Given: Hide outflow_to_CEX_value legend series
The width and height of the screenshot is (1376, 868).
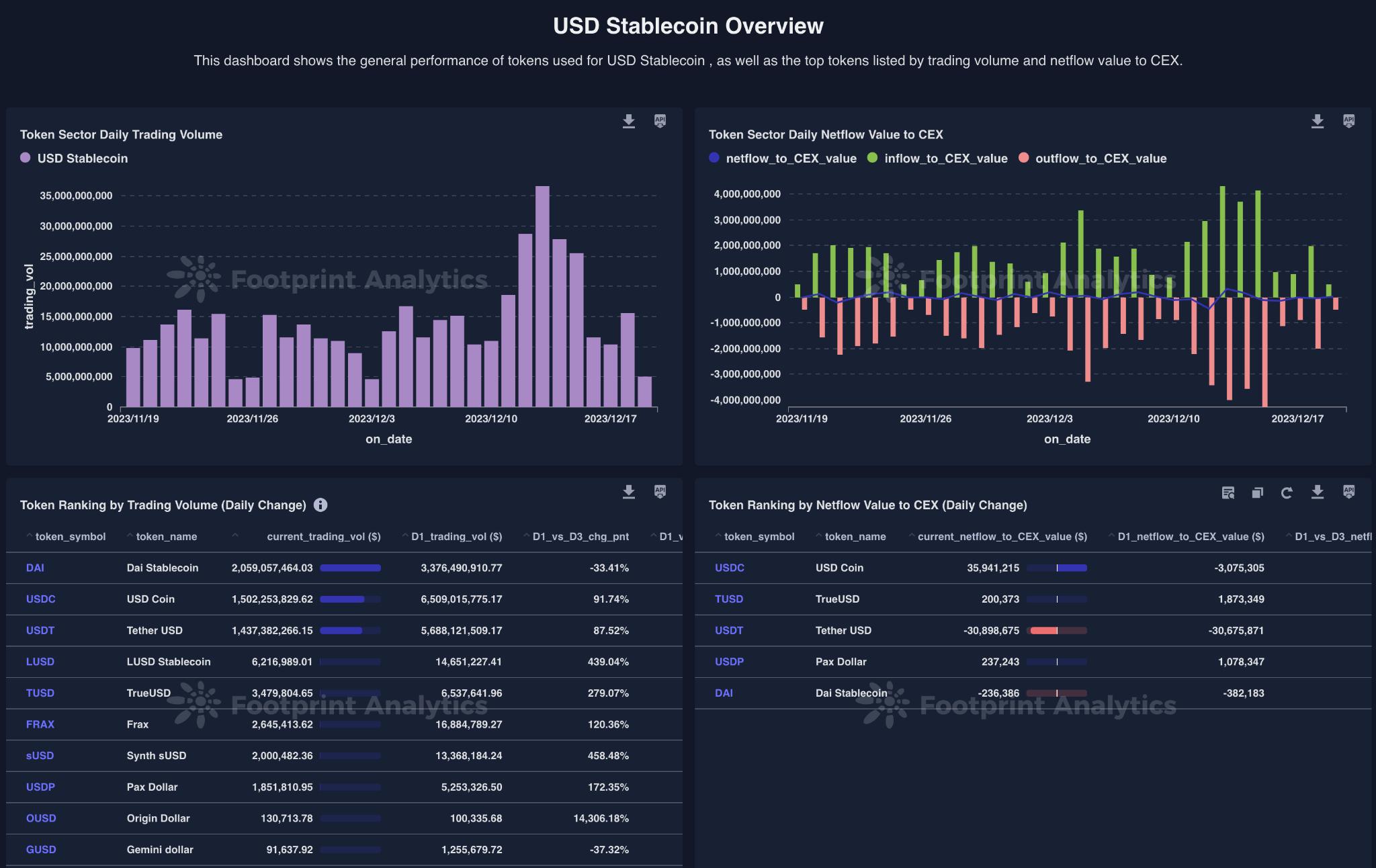Looking at the screenshot, I should (1092, 159).
